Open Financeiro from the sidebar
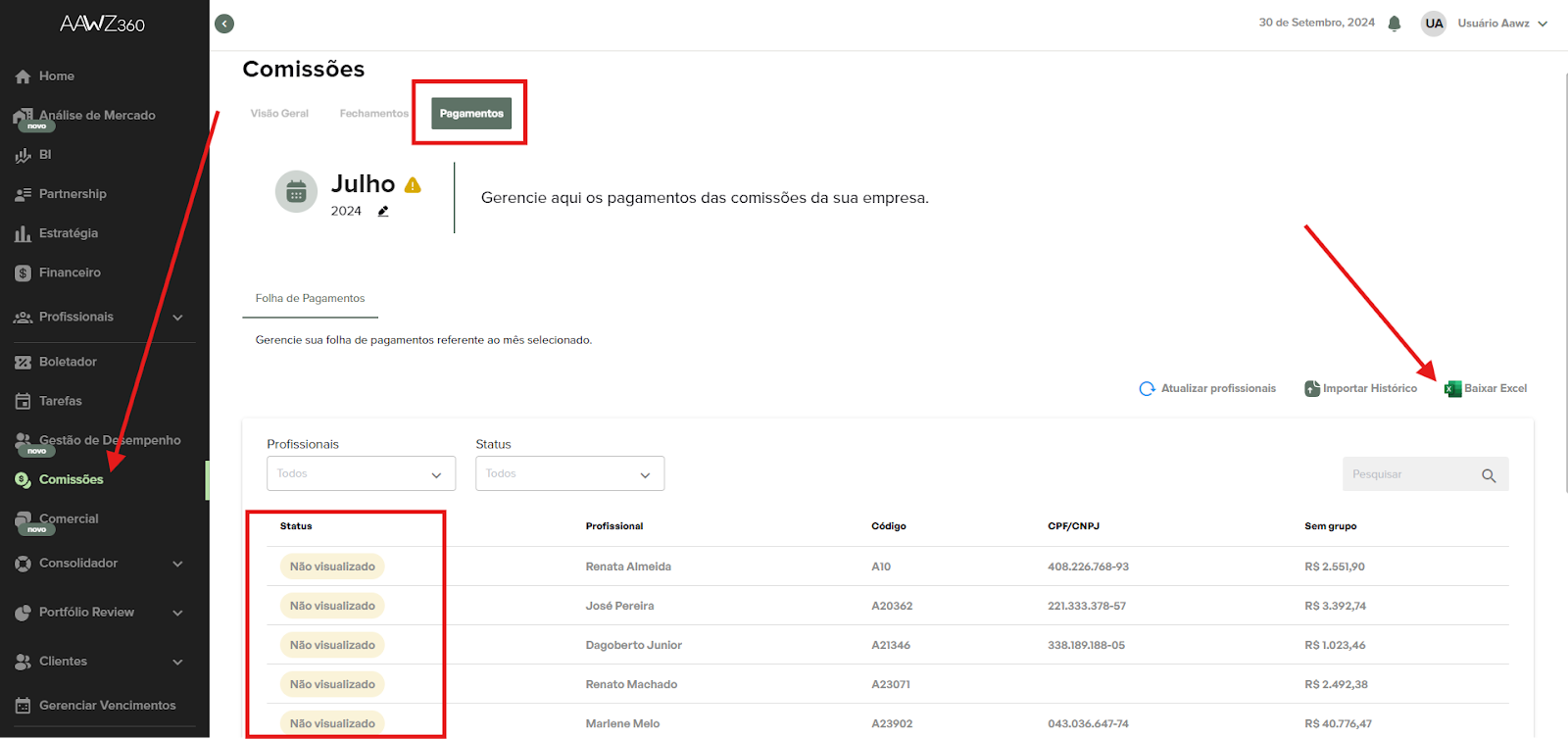The height and width of the screenshot is (739, 1568). click(70, 272)
